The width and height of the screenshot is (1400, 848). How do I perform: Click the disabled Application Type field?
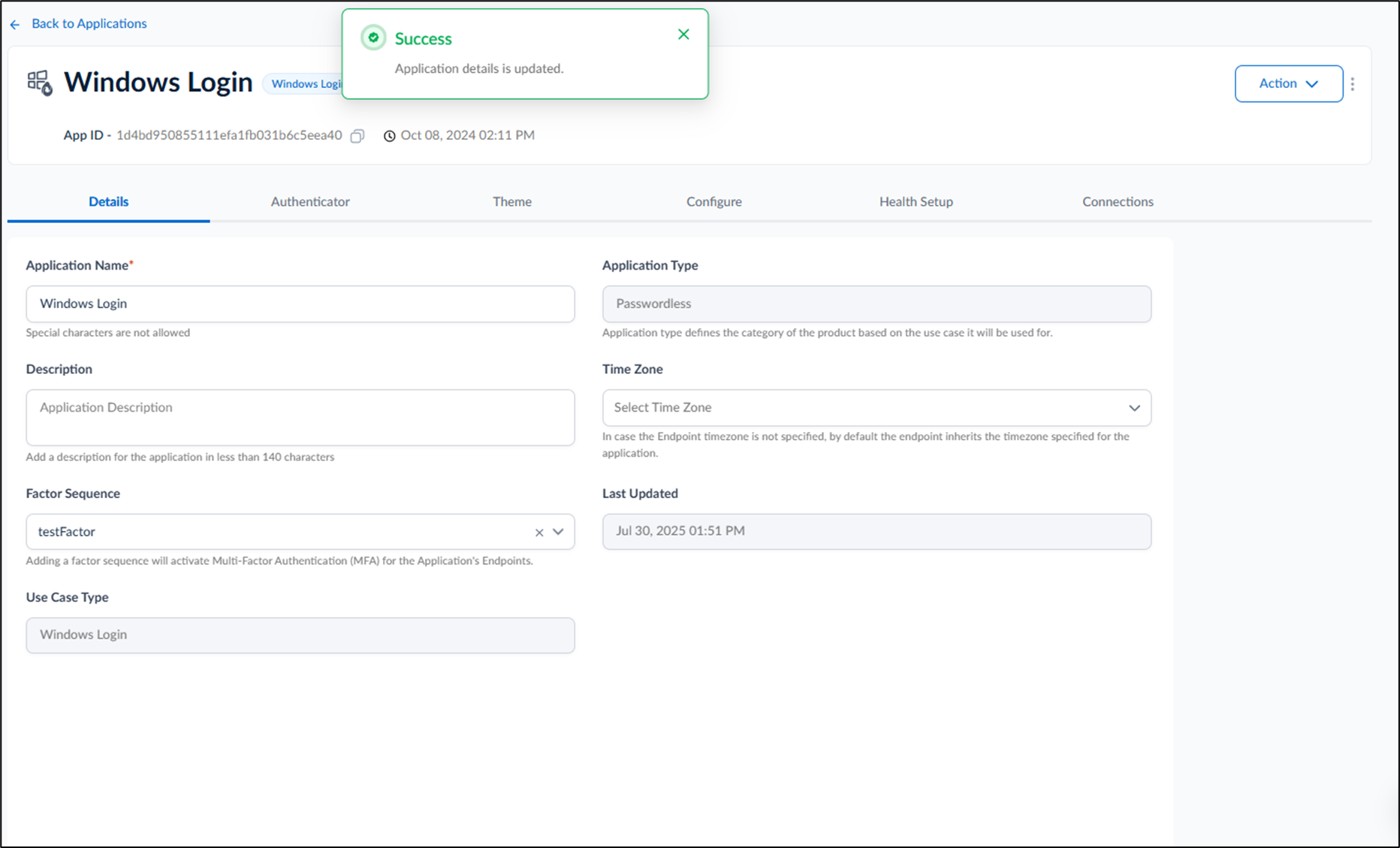[x=877, y=304]
